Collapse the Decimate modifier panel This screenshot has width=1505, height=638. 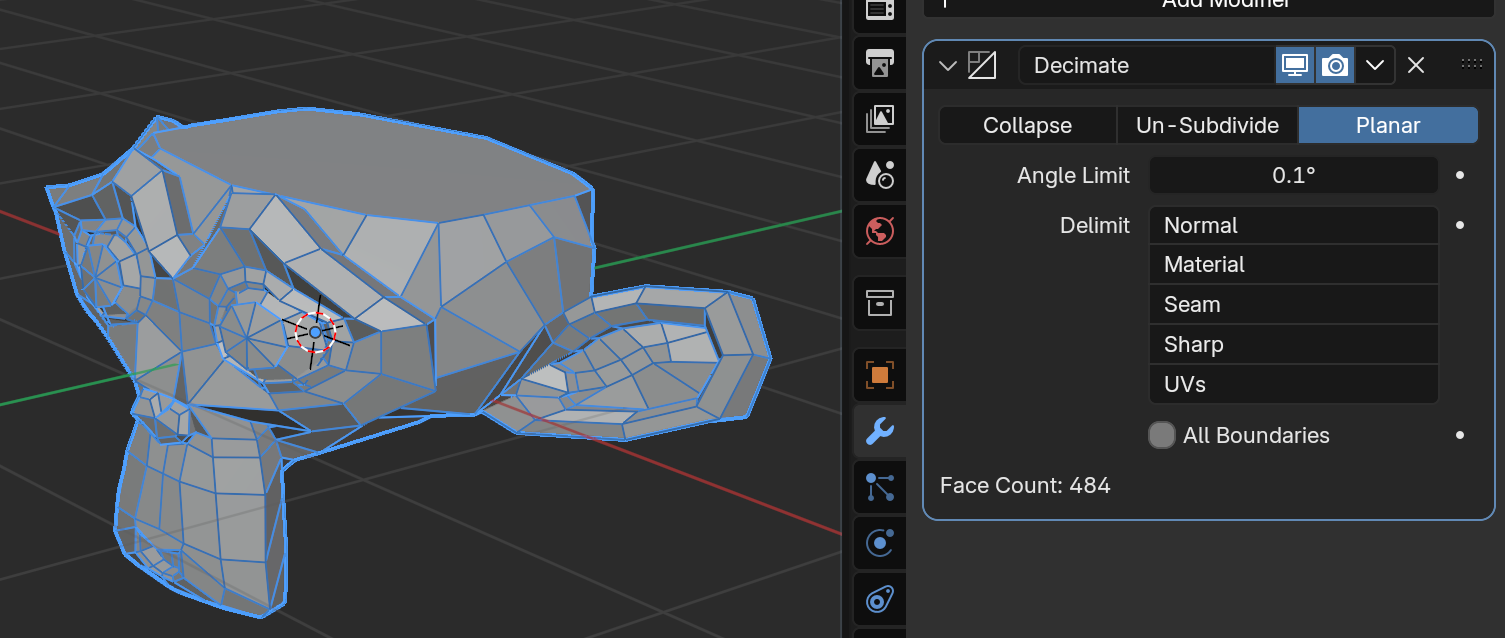pos(948,66)
